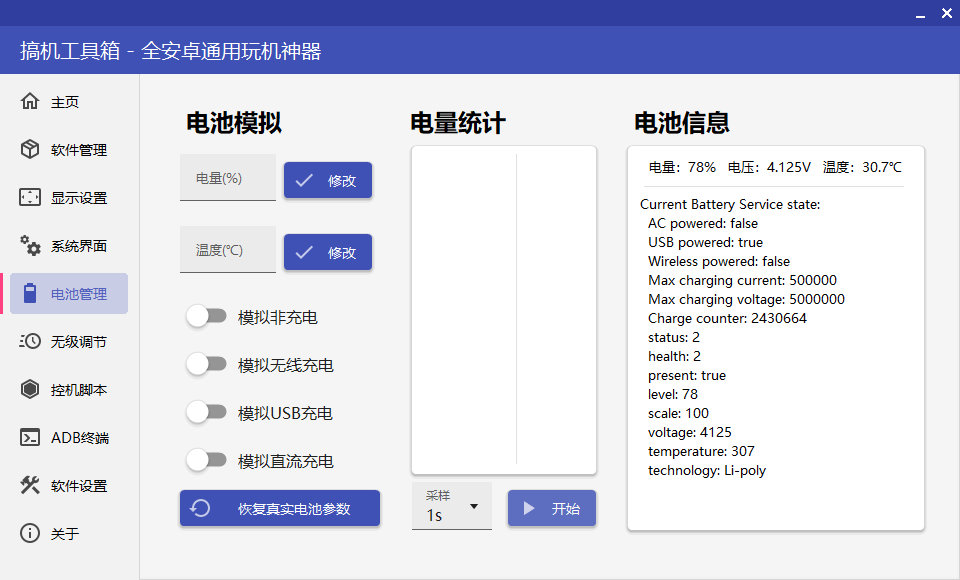Click the '温度: 30.7℃' summary text
This screenshot has height=580, width=960.
coord(862,167)
